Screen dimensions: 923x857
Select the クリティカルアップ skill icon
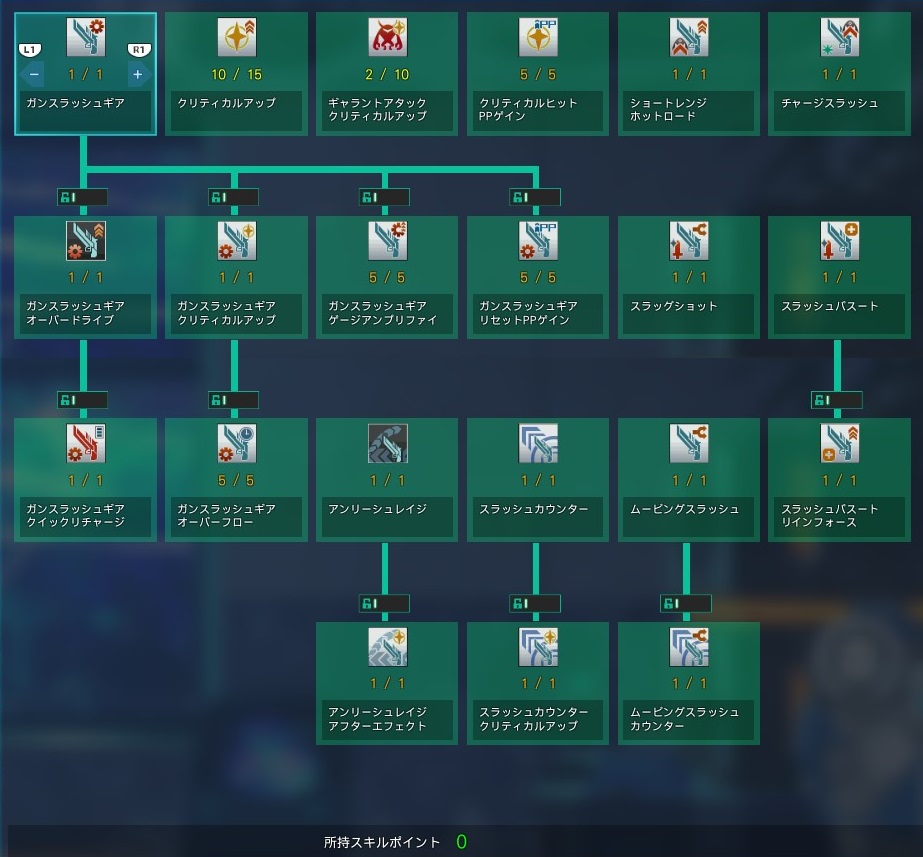[x=236, y=38]
